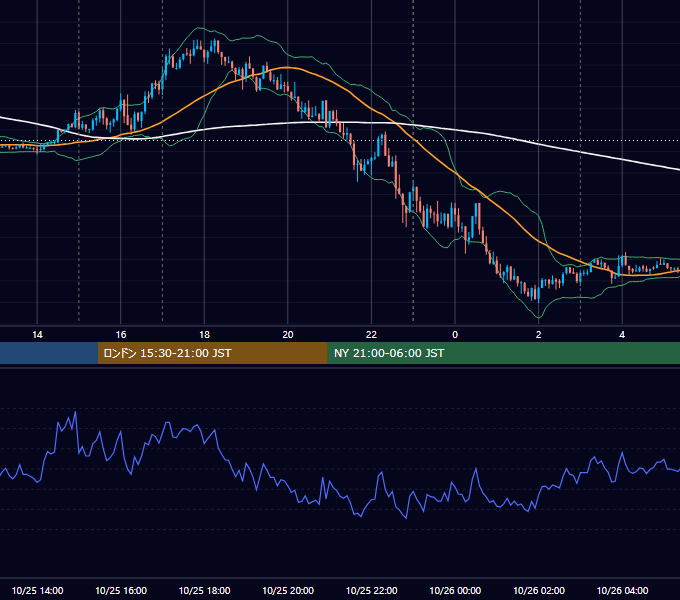Click the 10/26 04:00 time label

coord(622,590)
